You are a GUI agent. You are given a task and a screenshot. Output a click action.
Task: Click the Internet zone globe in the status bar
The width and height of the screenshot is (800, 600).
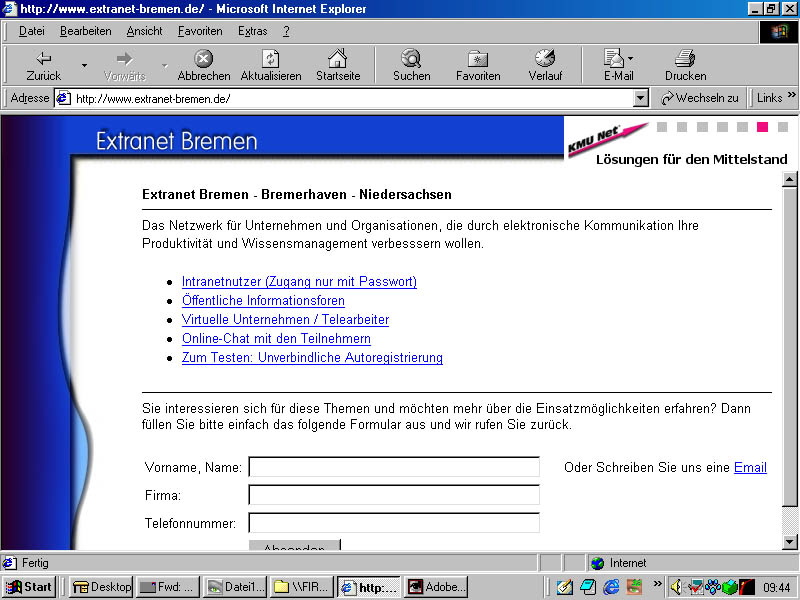click(597, 563)
